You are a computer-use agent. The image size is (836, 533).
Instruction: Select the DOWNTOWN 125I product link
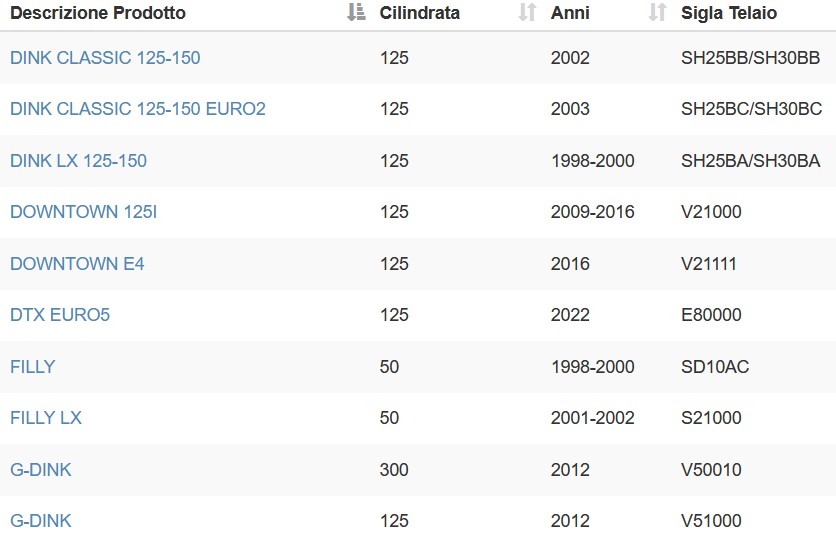(x=84, y=212)
